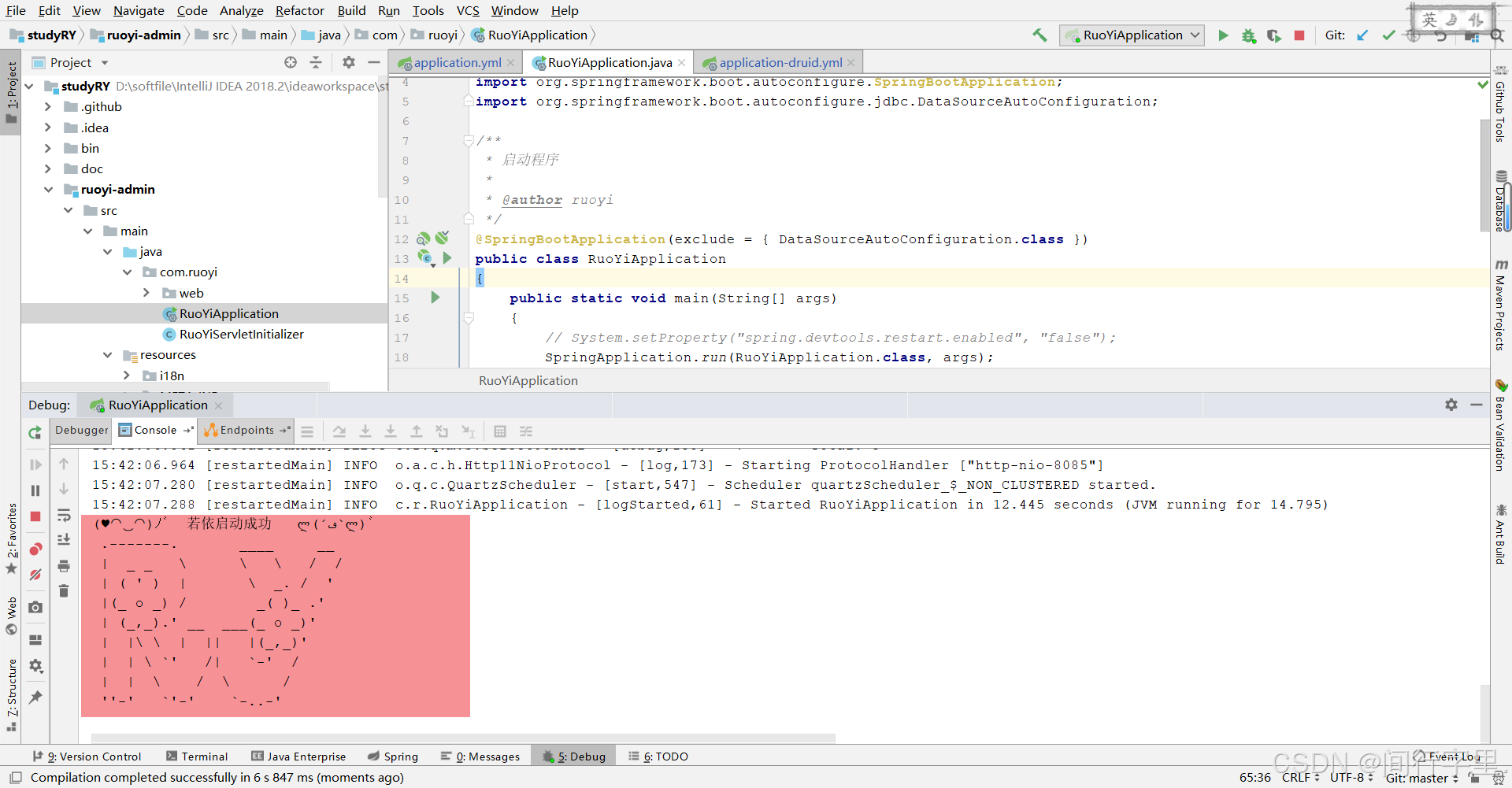Toggle the Maven Projects tool window button
This screenshot has height=788, width=1512.
coord(1501,305)
